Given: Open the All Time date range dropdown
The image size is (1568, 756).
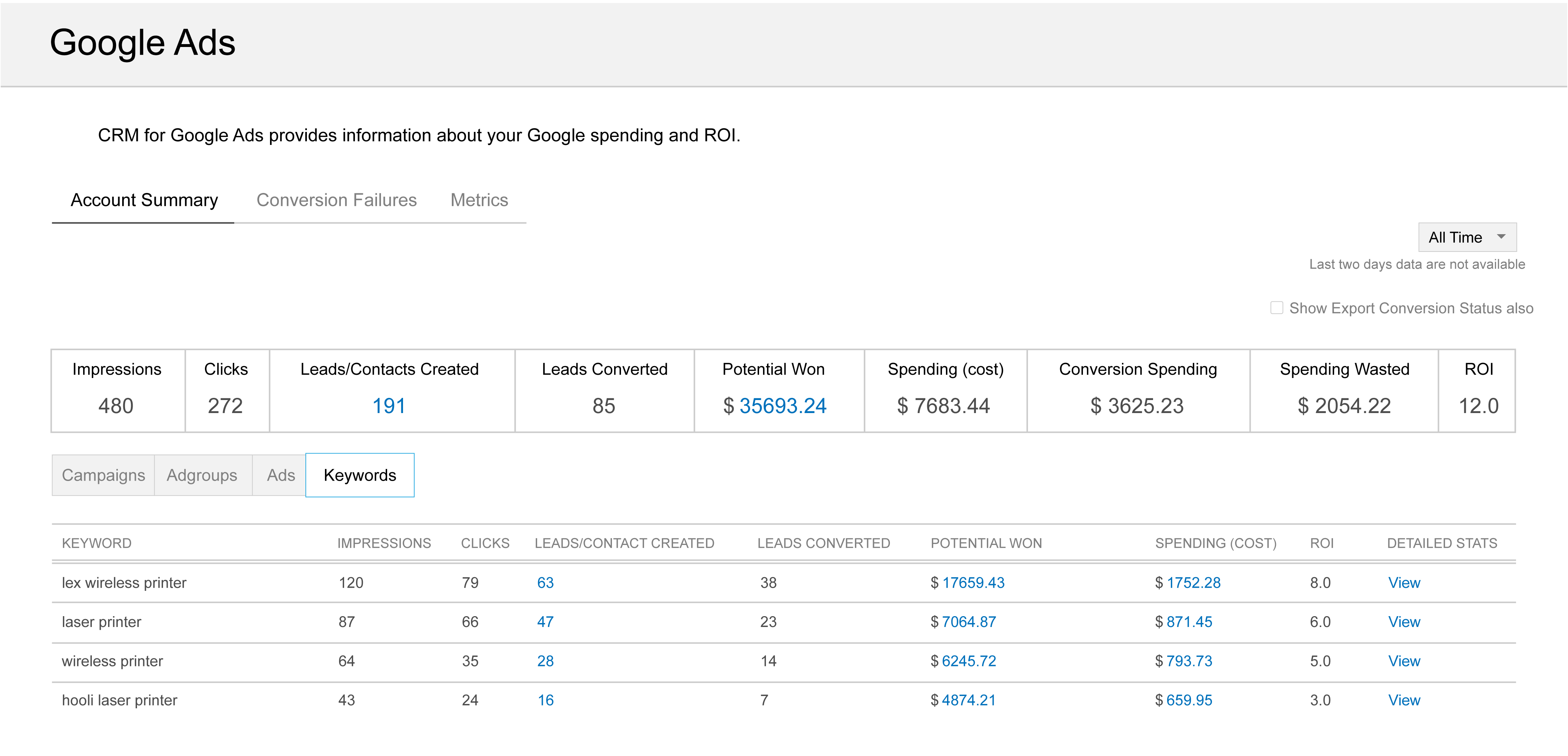Looking at the screenshot, I should pyautogui.click(x=1467, y=237).
